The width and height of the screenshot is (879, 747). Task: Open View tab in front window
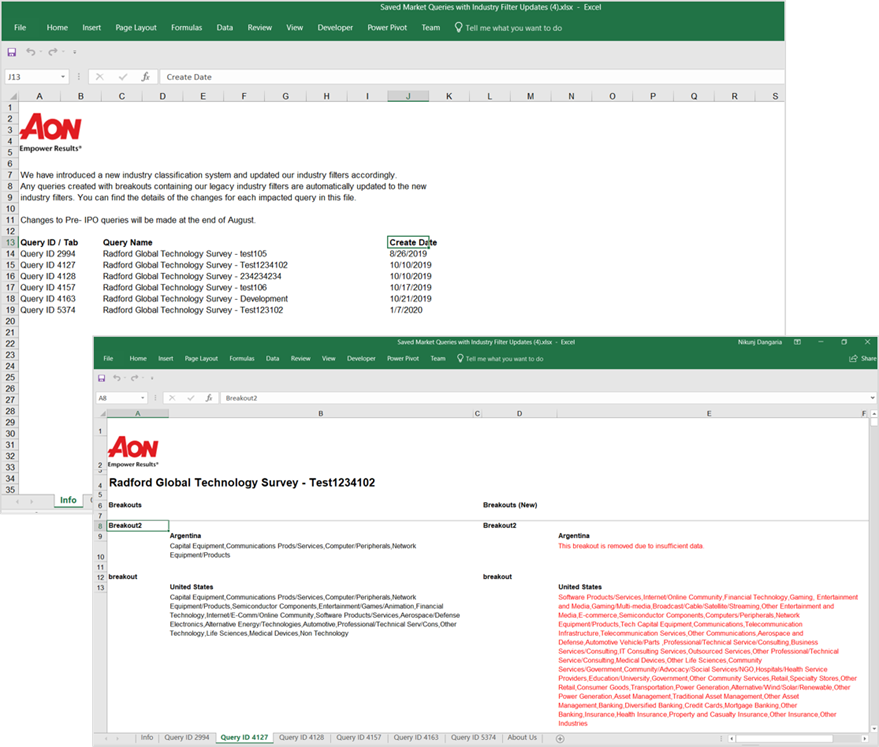329,359
